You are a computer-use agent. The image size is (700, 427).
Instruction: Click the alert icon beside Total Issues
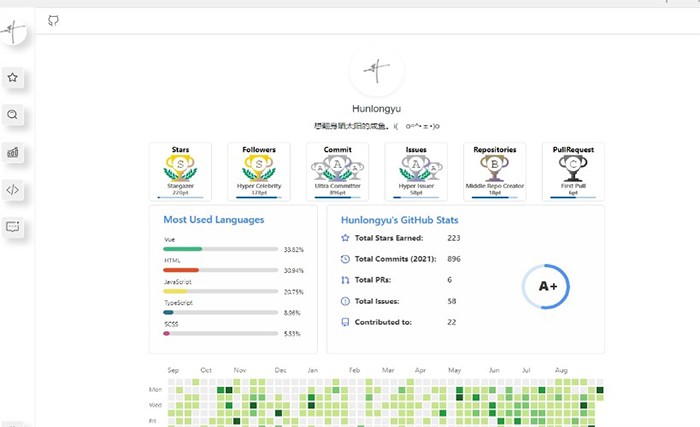pos(345,301)
